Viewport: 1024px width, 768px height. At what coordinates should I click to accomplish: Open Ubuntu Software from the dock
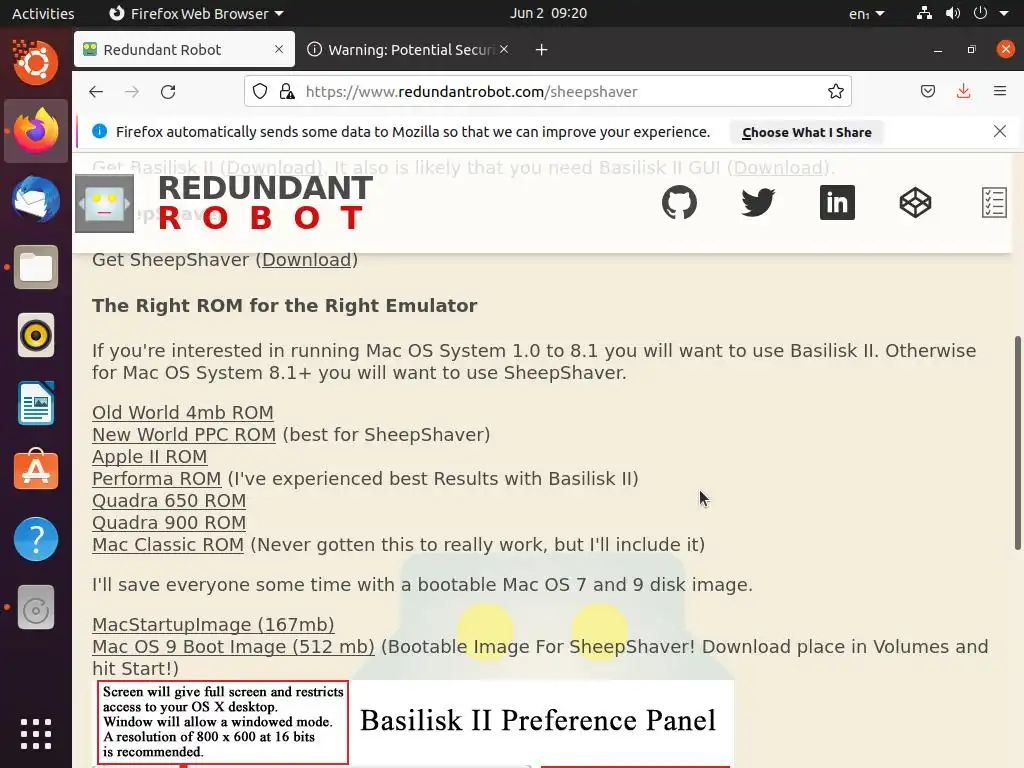coord(36,470)
